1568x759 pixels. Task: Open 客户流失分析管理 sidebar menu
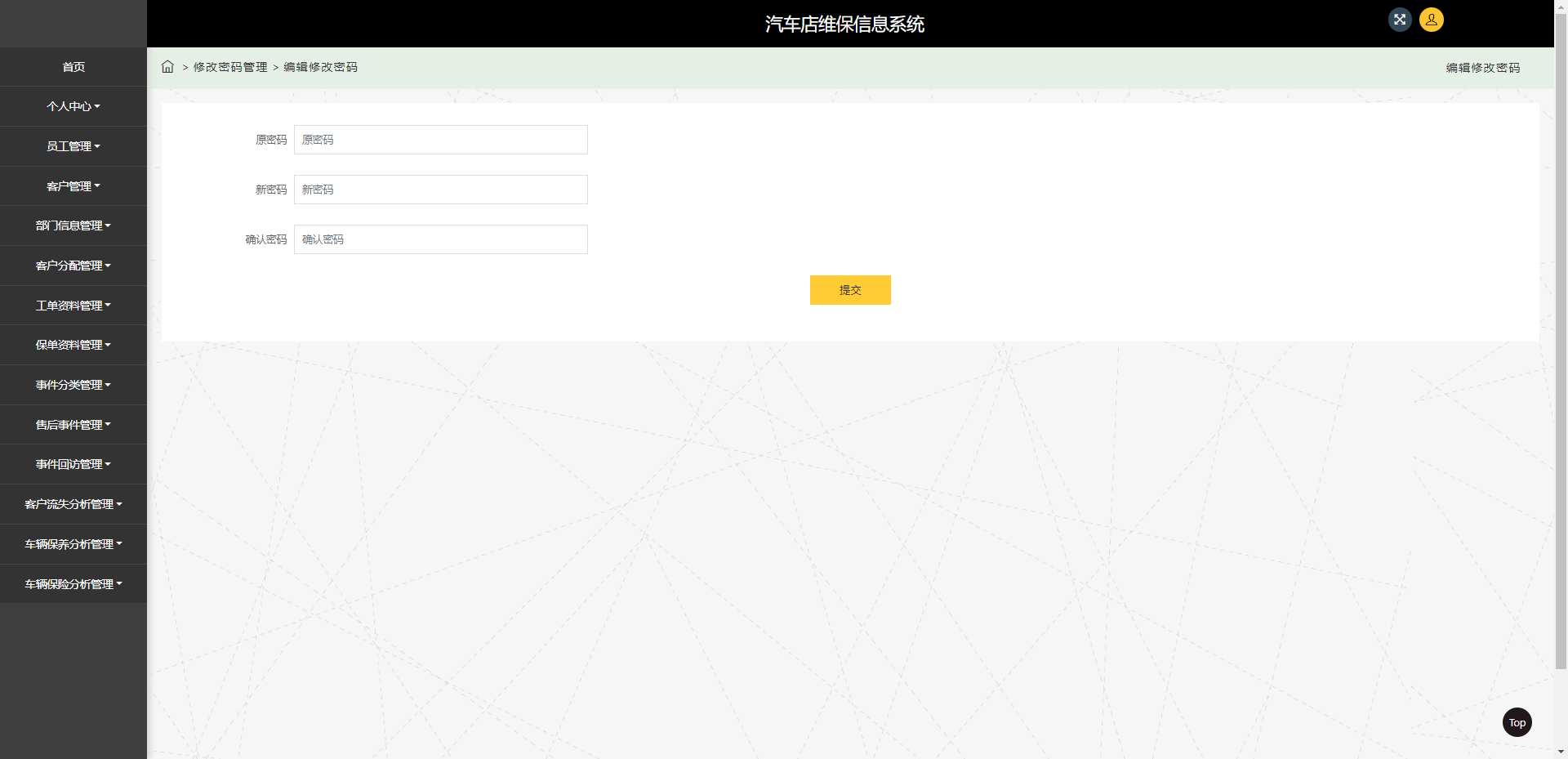coord(73,504)
